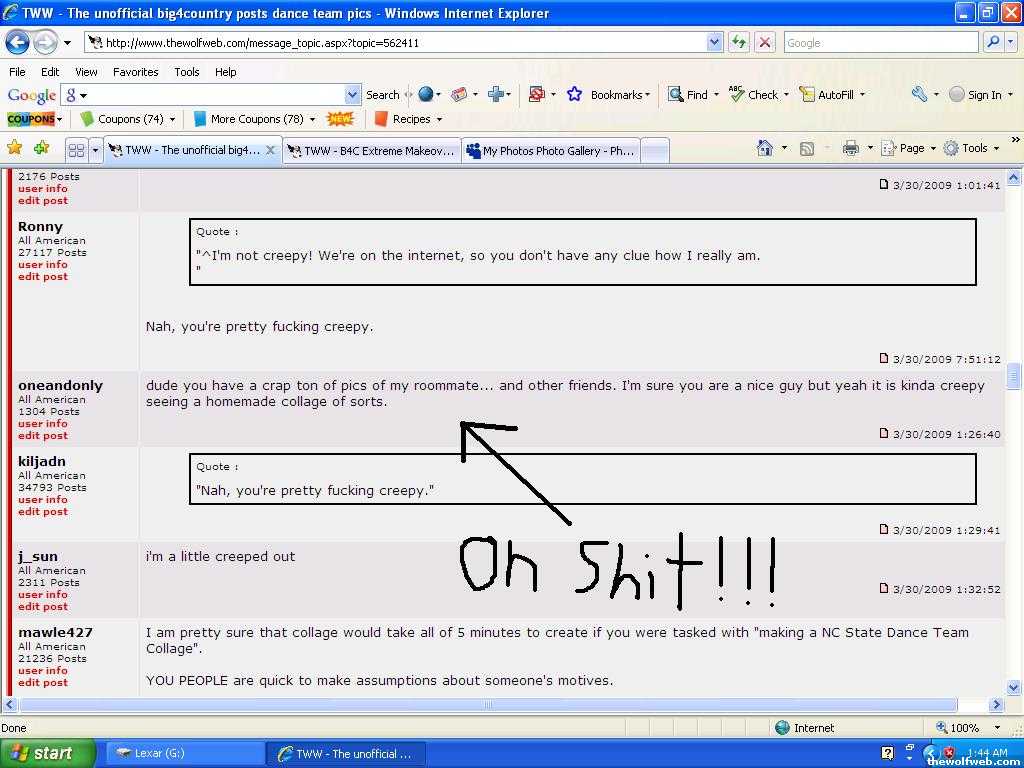The width and height of the screenshot is (1024, 768).
Task: Click the Add to Favorites icon
Action: [41, 148]
